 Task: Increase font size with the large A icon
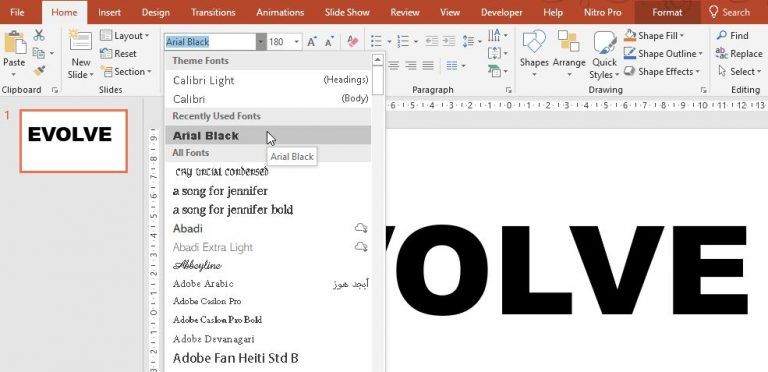tap(312, 42)
